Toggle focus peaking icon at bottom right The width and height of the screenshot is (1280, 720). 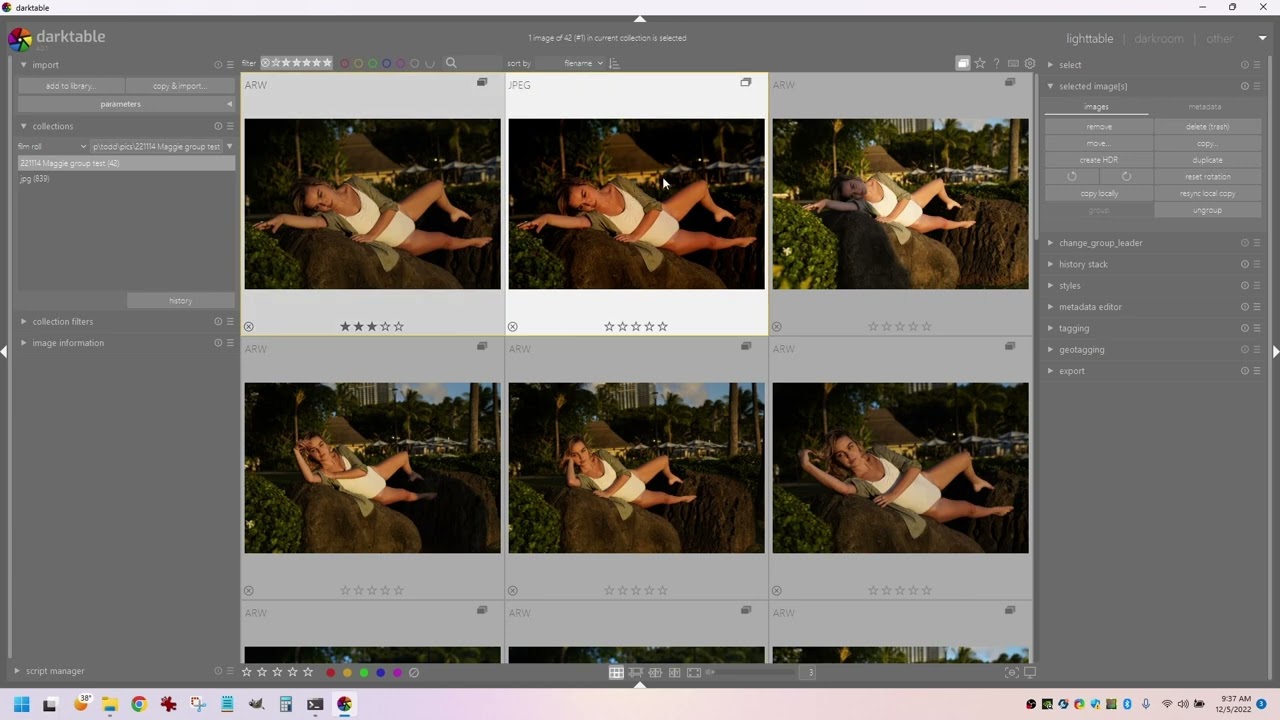1012,672
